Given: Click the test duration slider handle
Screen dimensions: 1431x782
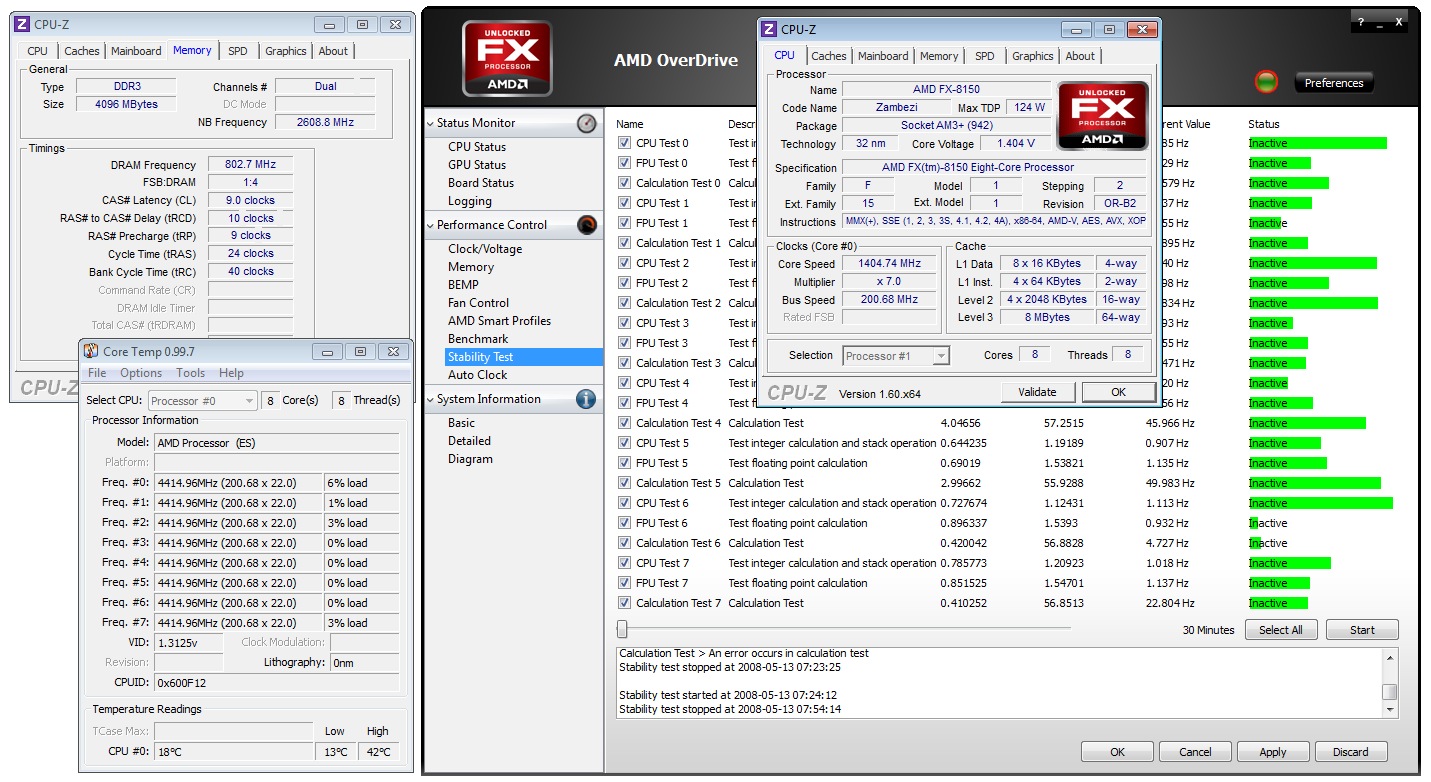Looking at the screenshot, I should 622,629.
